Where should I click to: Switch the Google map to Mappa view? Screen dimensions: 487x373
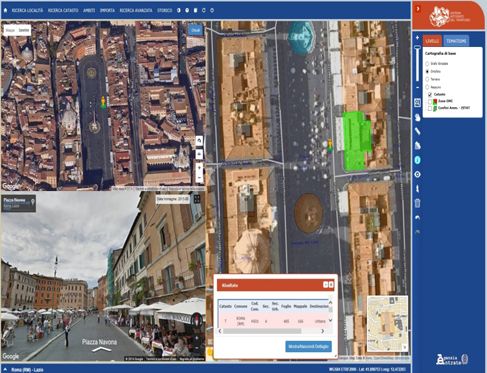coord(10,30)
